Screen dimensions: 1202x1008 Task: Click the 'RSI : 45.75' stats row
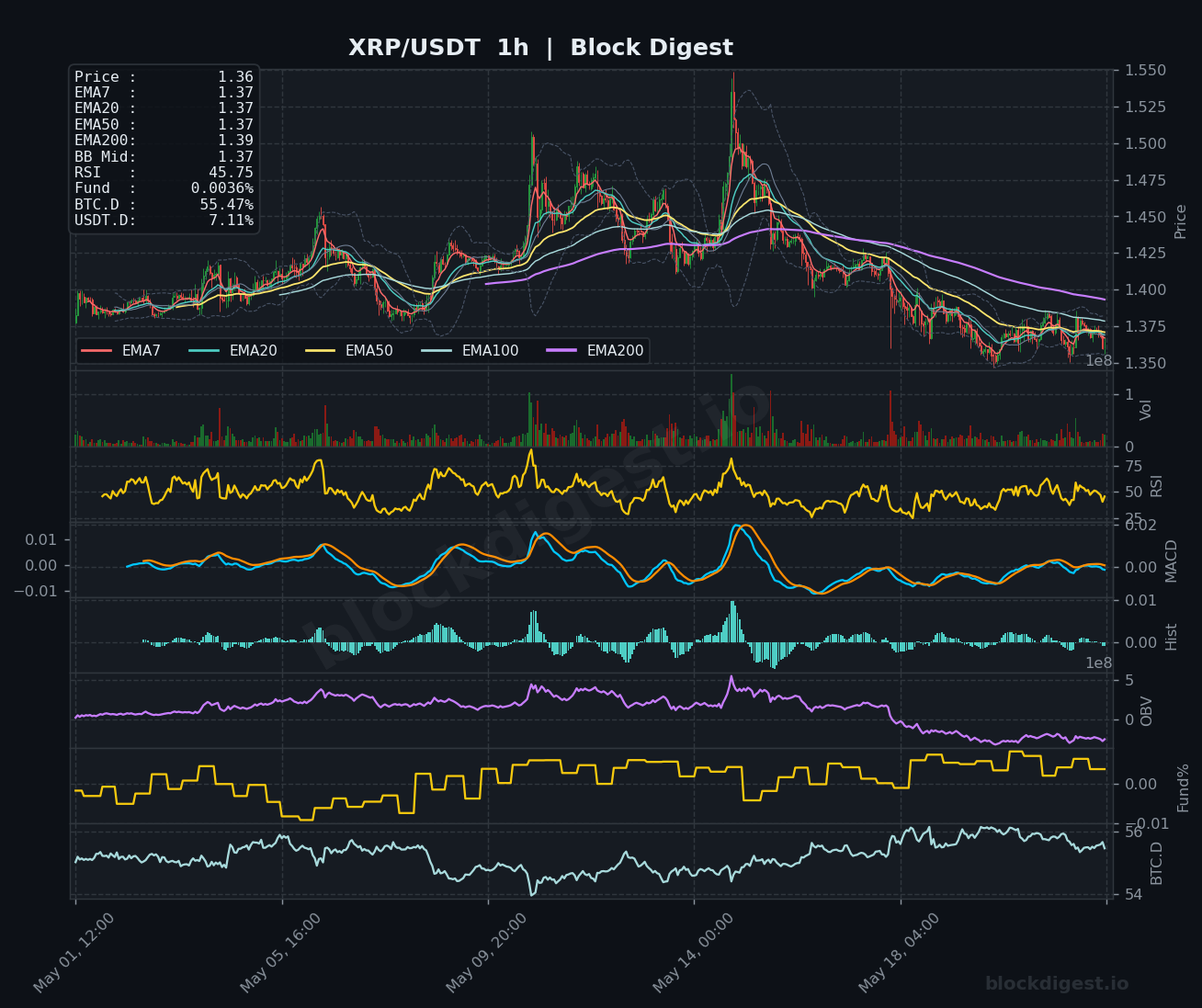click(164, 173)
